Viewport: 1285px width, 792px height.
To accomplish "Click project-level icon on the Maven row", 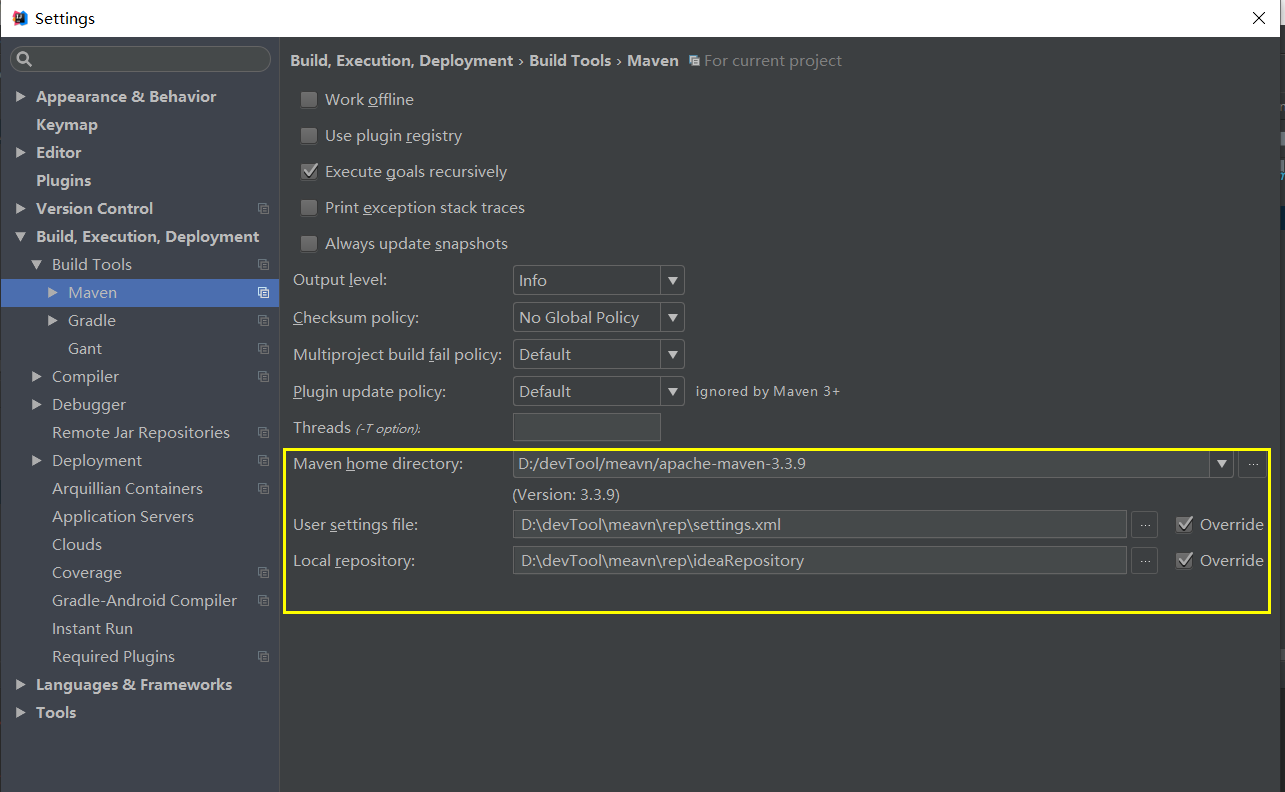I will (263, 293).
